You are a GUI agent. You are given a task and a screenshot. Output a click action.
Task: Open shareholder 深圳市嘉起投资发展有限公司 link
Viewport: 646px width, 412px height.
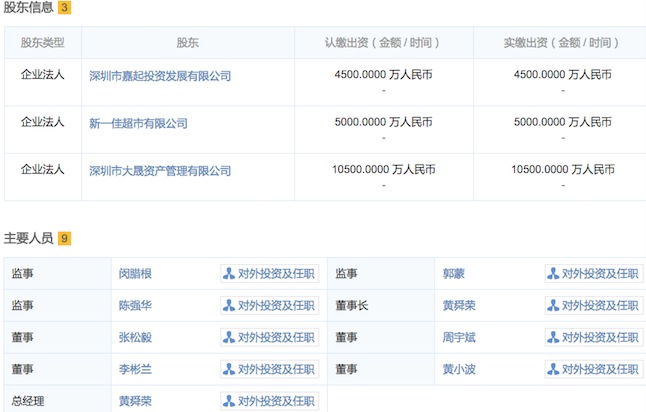(x=160, y=76)
